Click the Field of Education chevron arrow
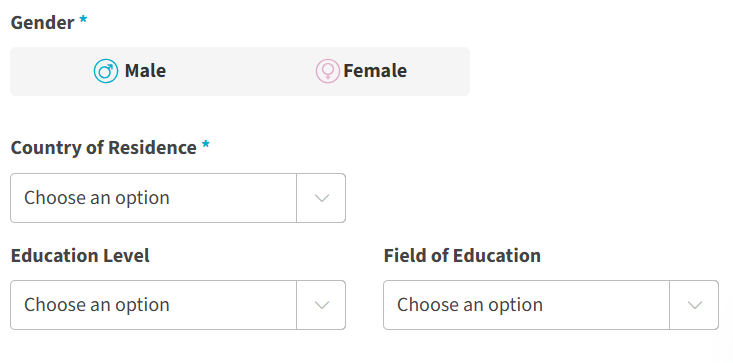This screenshot has height=363, width=733. point(695,305)
